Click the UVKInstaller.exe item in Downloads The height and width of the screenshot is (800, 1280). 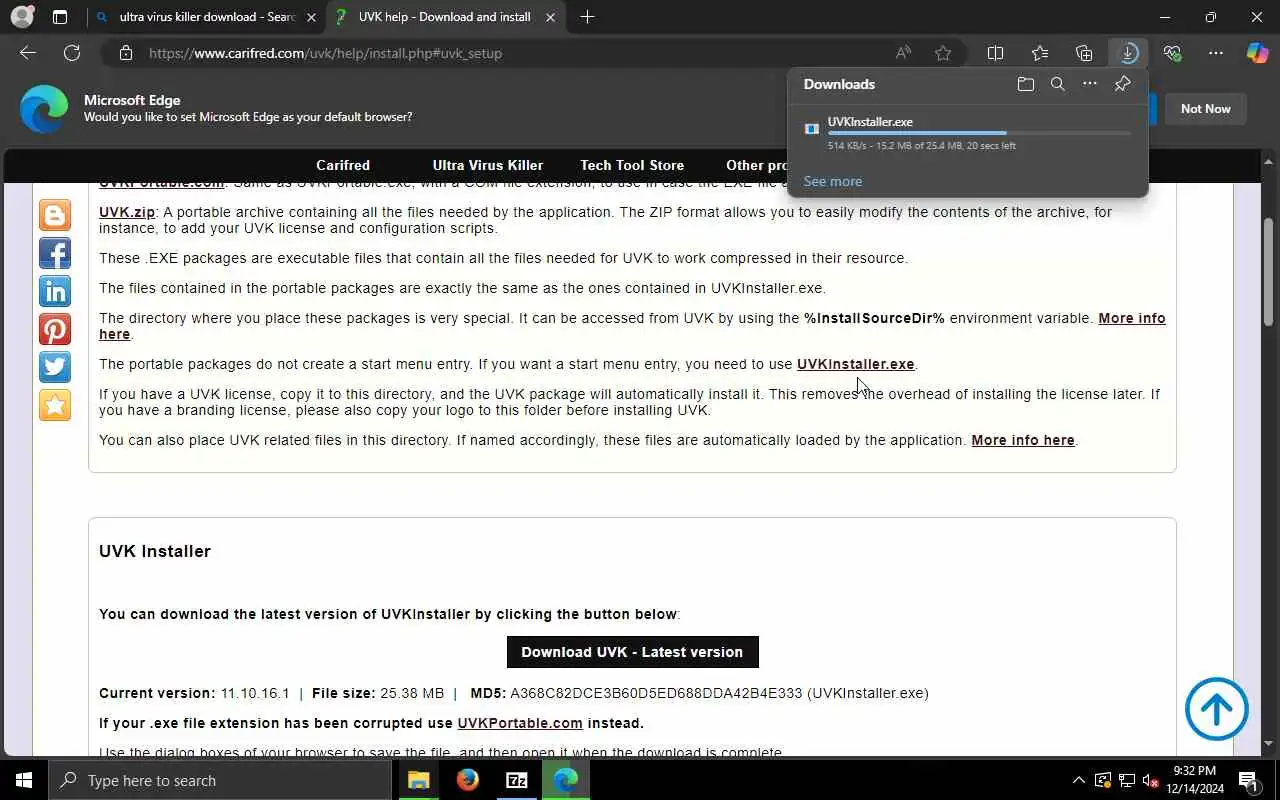pyautogui.click(x=968, y=133)
